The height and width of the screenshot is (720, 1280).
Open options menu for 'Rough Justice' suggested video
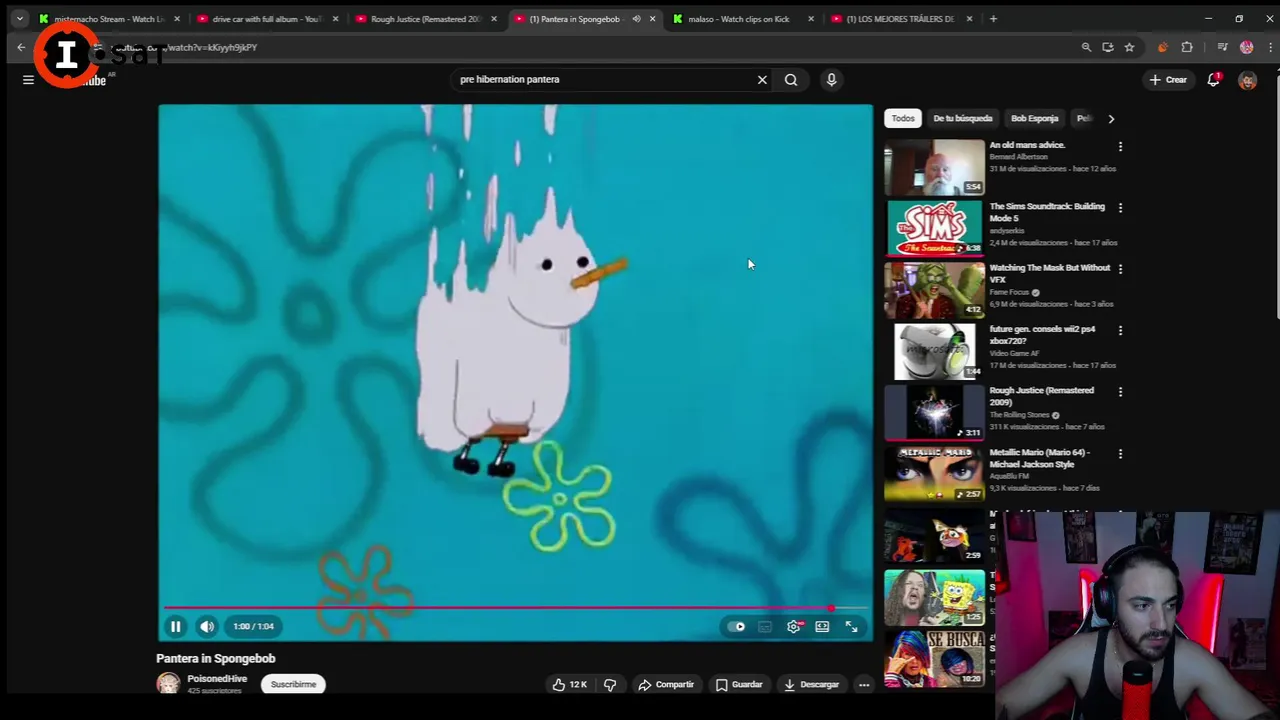(x=1120, y=392)
